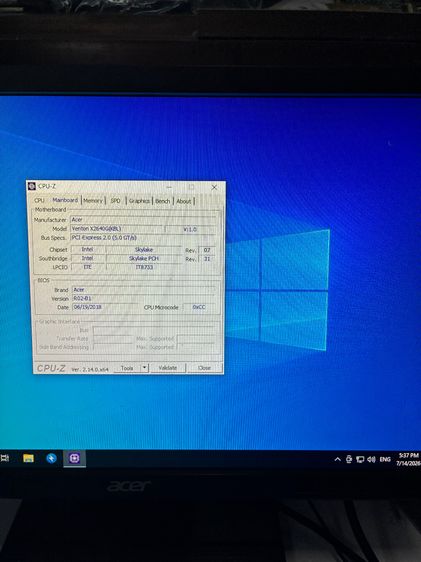Click the Chipset Skylake field
421x562 pixels.
point(144,249)
